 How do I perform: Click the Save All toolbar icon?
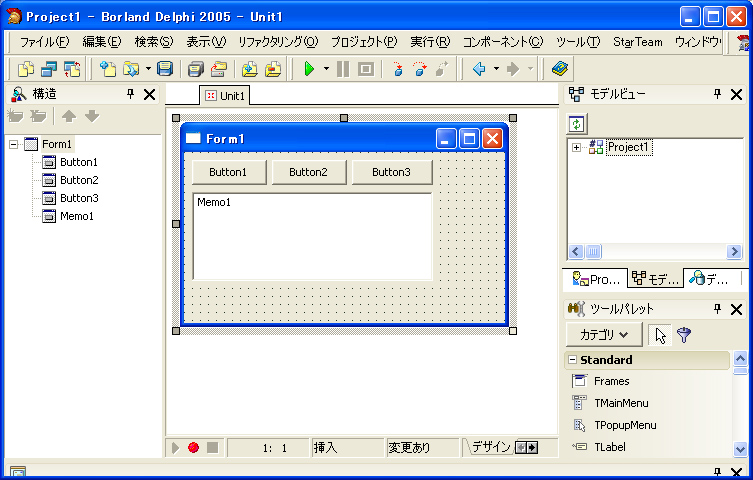click(x=195, y=69)
